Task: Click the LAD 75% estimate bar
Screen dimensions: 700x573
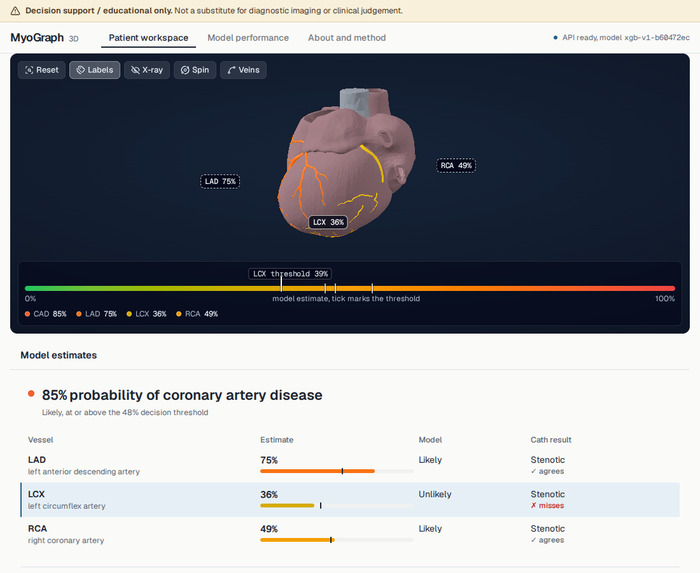Action: point(337,471)
